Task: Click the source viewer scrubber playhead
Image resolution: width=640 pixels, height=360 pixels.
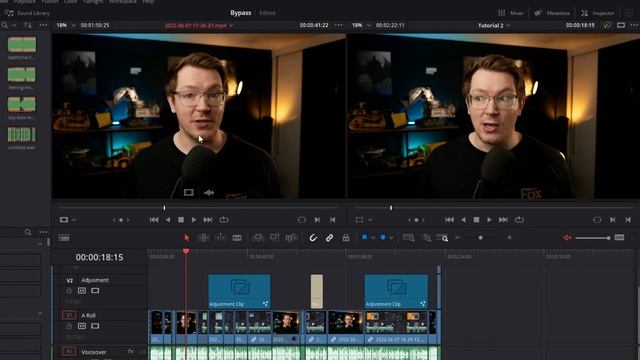Action: 164,208
